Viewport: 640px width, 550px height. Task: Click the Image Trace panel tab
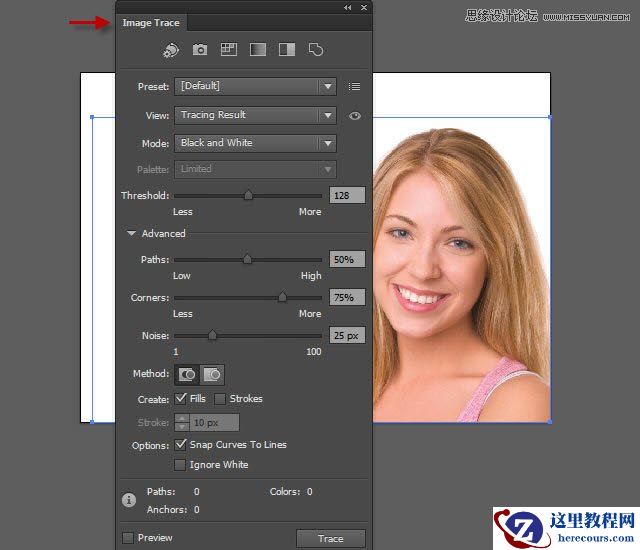[150, 22]
